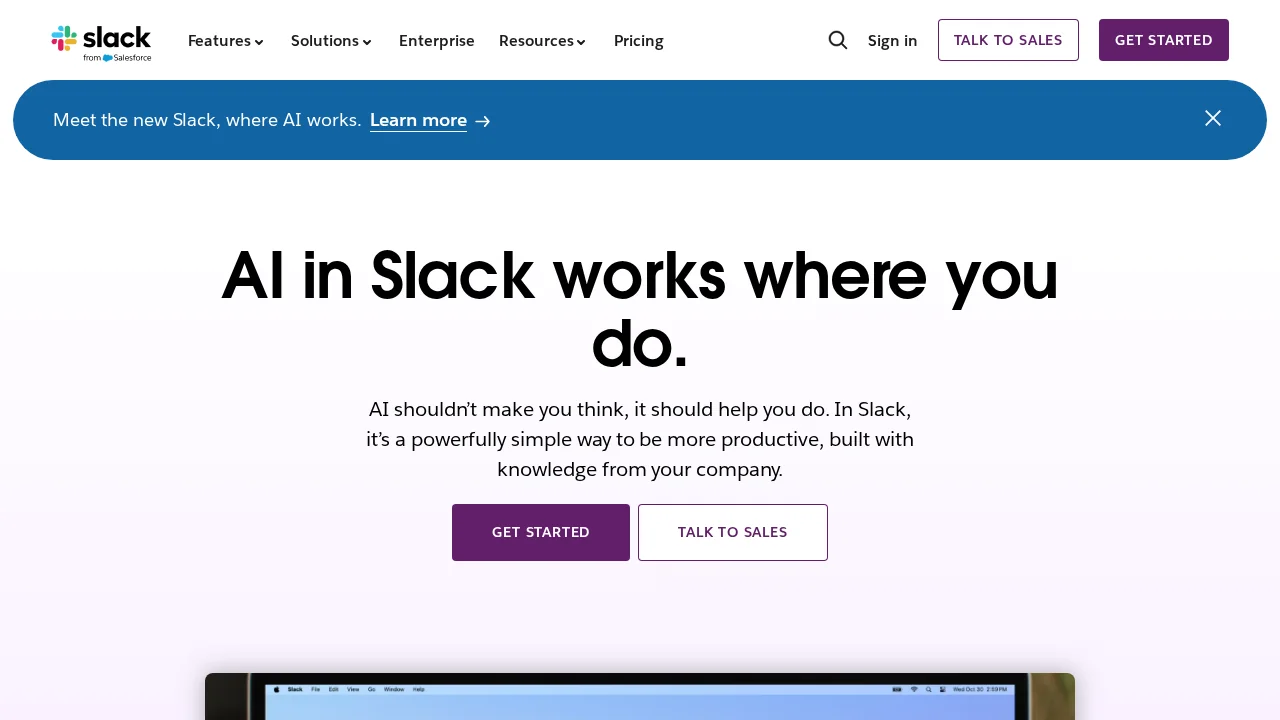
Task: Click TALK TO SALES below the hero text
Action: [x=732, y=532]
